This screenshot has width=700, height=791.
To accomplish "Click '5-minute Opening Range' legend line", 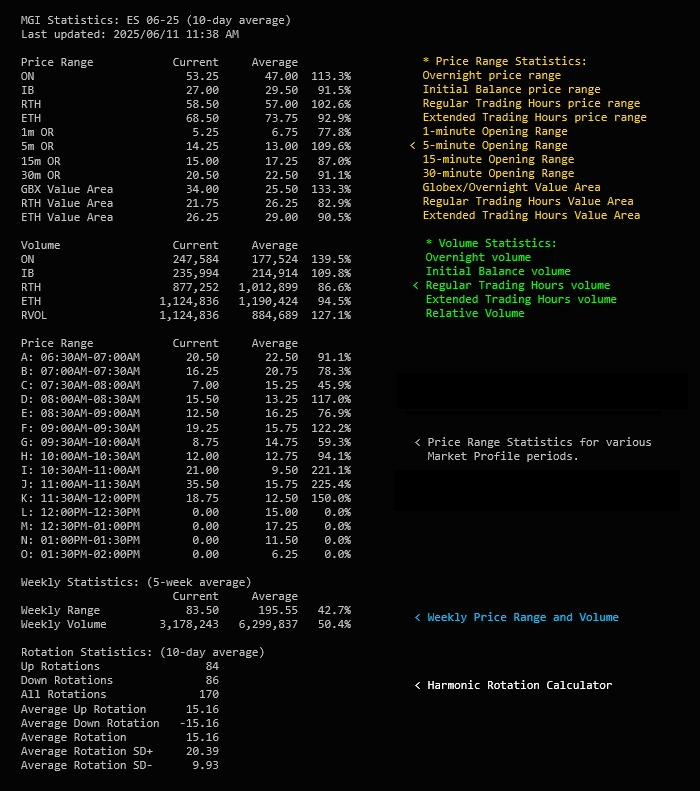I will pyautogui.click(x=495, y=145).
